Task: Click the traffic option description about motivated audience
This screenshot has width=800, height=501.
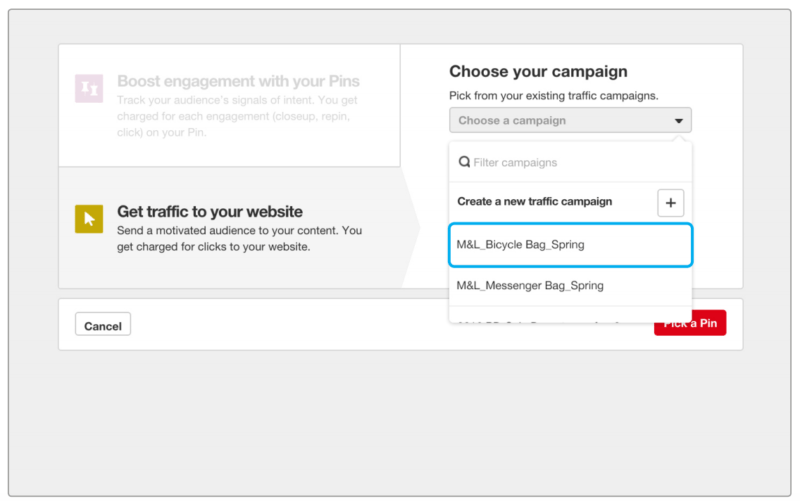Action: [239, 238]
